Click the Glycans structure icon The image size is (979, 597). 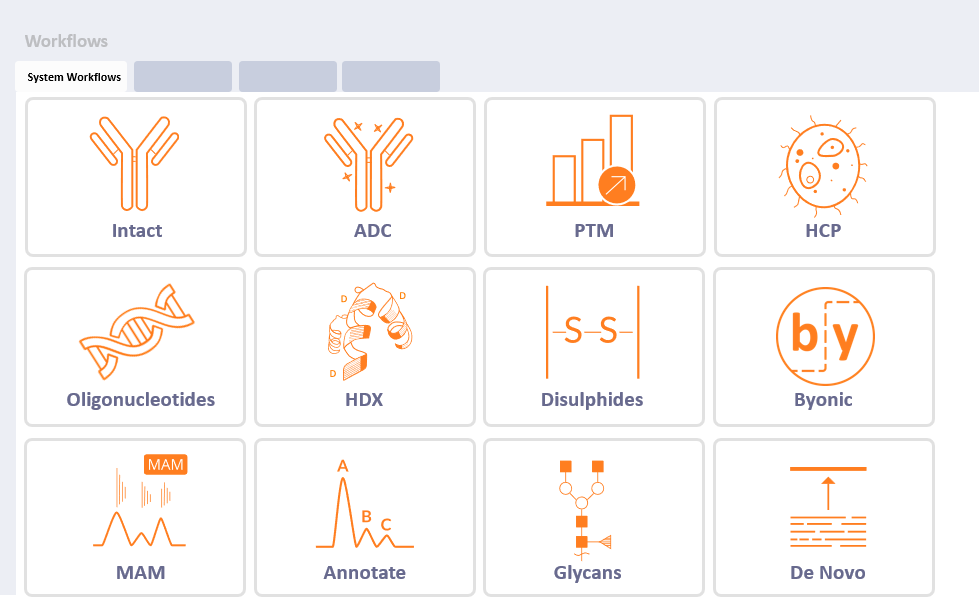(585, 506)
